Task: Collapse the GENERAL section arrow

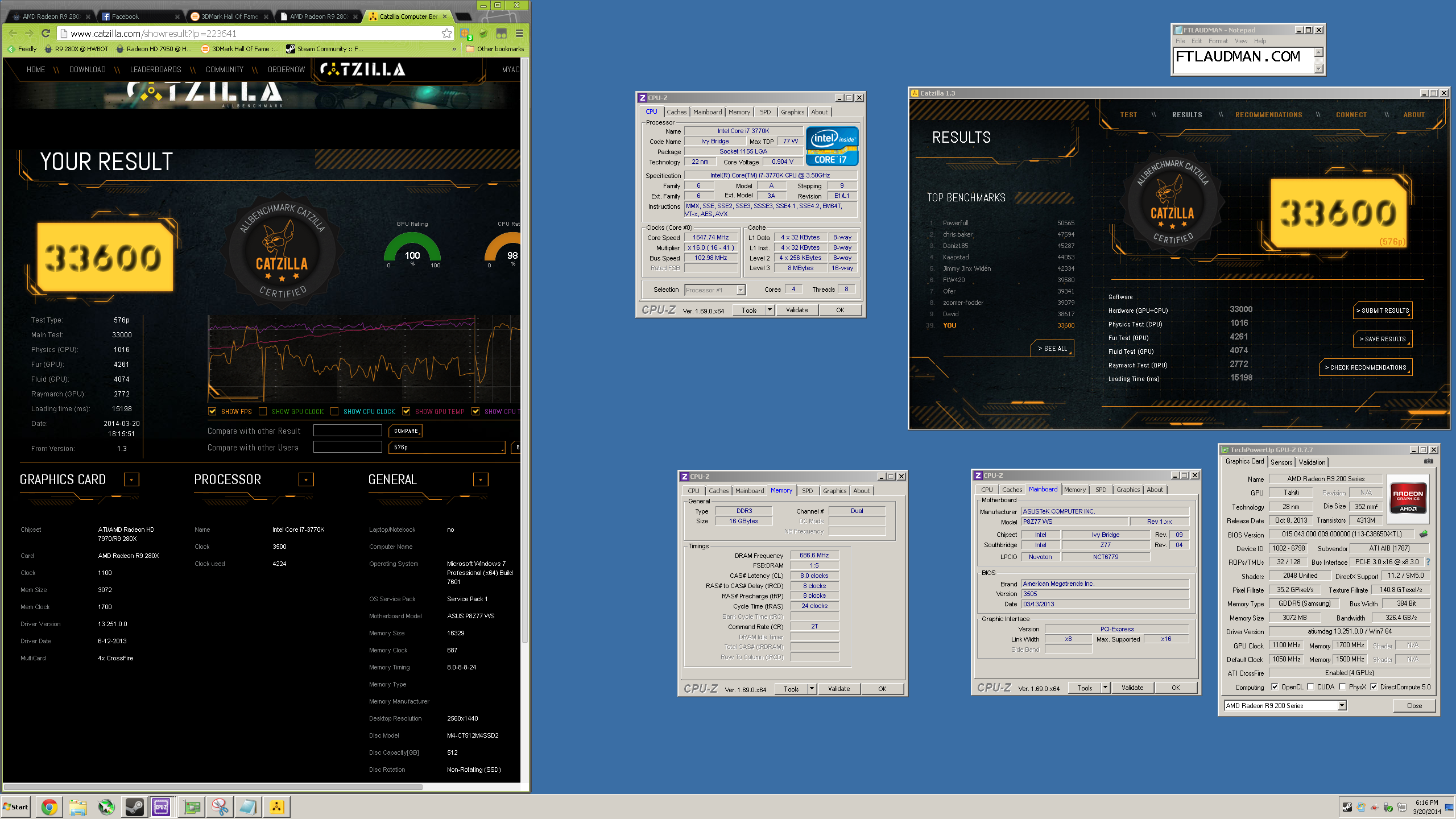Action: click(x=481, y=479)
